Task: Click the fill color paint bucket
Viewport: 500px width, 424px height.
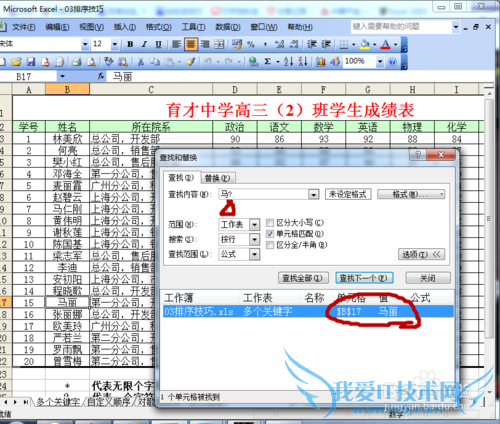Action: pos(365,44)
